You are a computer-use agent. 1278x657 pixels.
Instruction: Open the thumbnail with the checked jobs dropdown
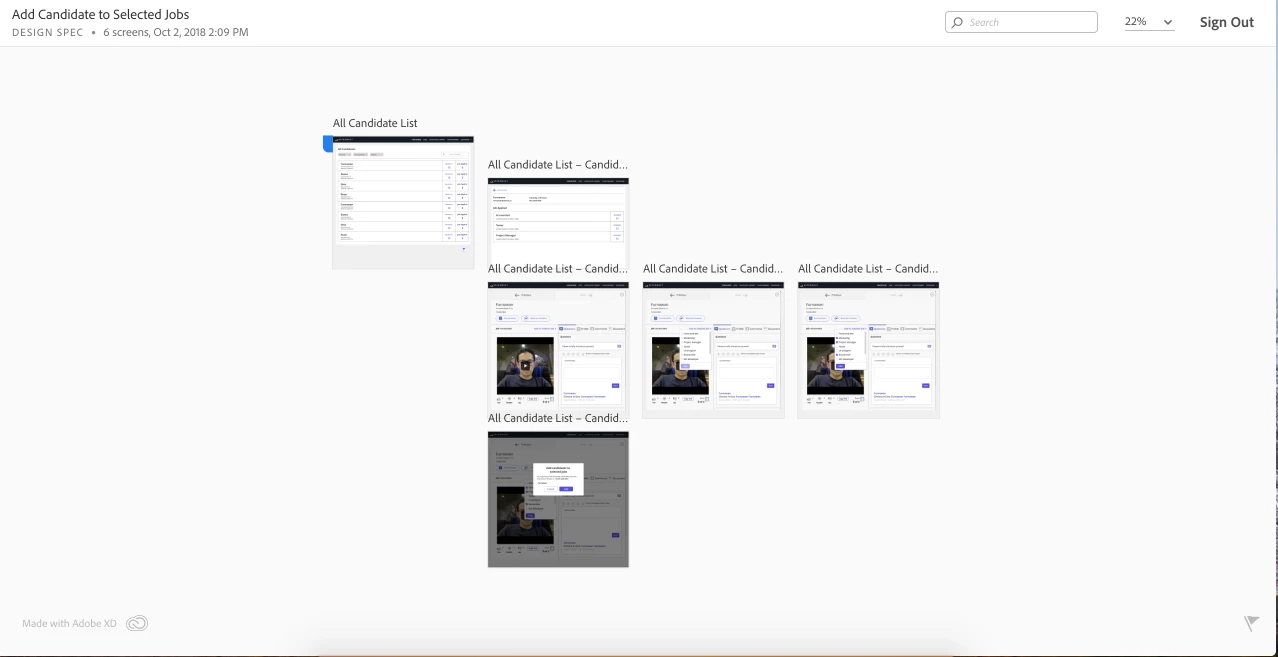click(x=868, y=349)
